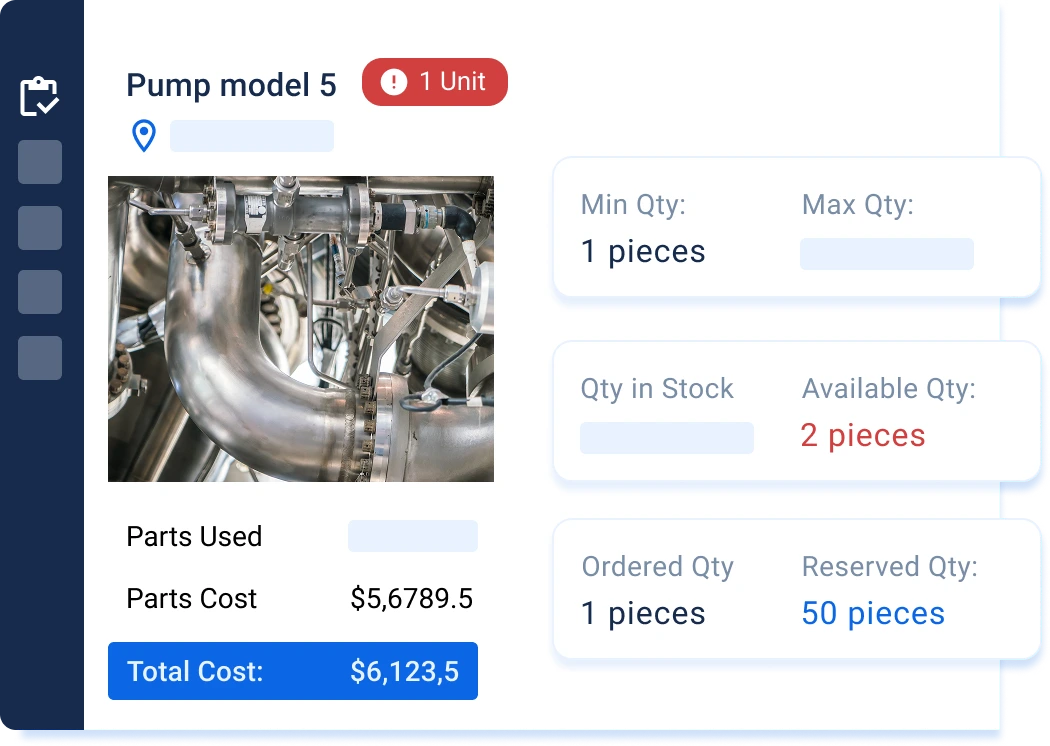Viewport: 1050px width, 746px height.
Task: Select the third square sidebar item
Action: [x=40, y=292]
